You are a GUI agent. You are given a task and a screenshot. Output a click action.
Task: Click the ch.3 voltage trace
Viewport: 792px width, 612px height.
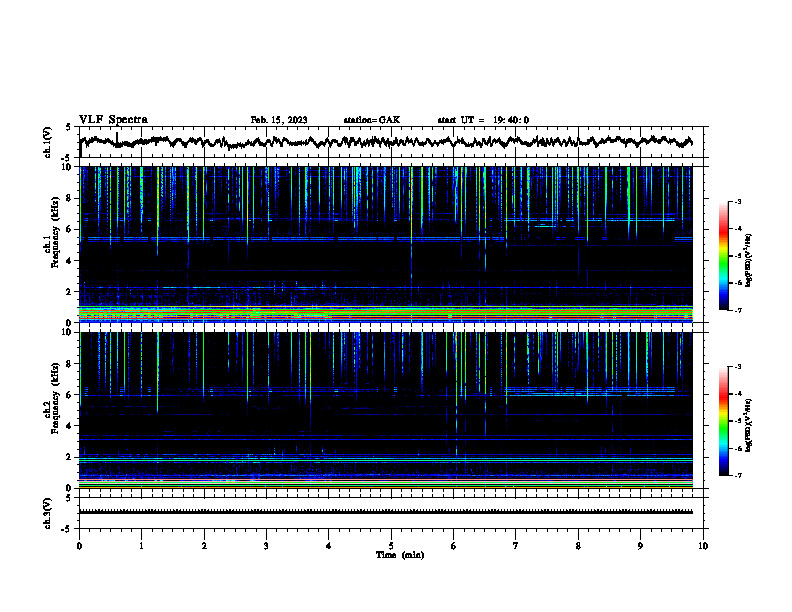pos(385,512)
